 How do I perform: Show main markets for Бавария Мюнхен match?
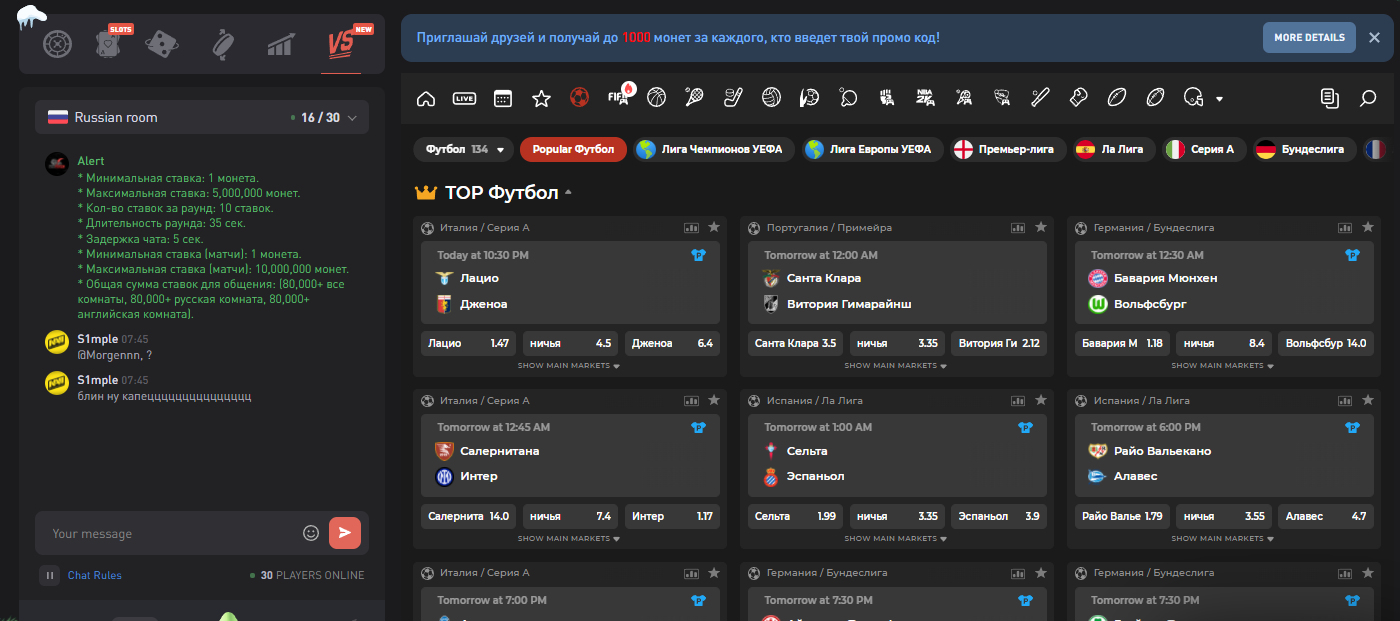pos(1223,366)
